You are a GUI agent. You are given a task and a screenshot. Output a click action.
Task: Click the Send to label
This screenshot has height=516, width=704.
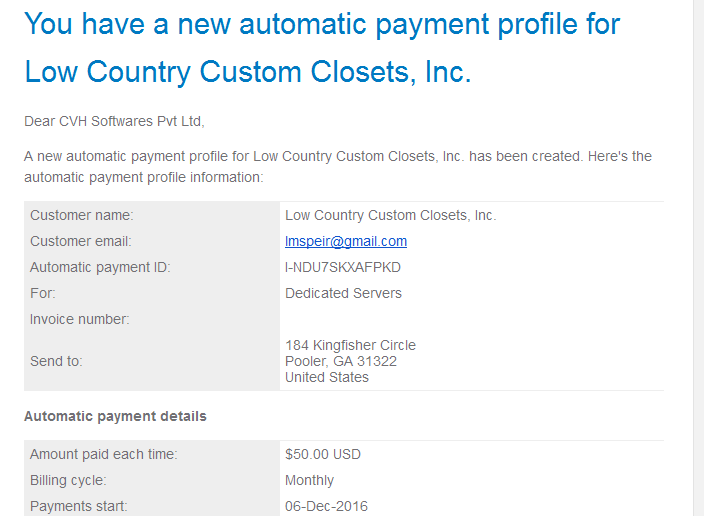[56, 361]
